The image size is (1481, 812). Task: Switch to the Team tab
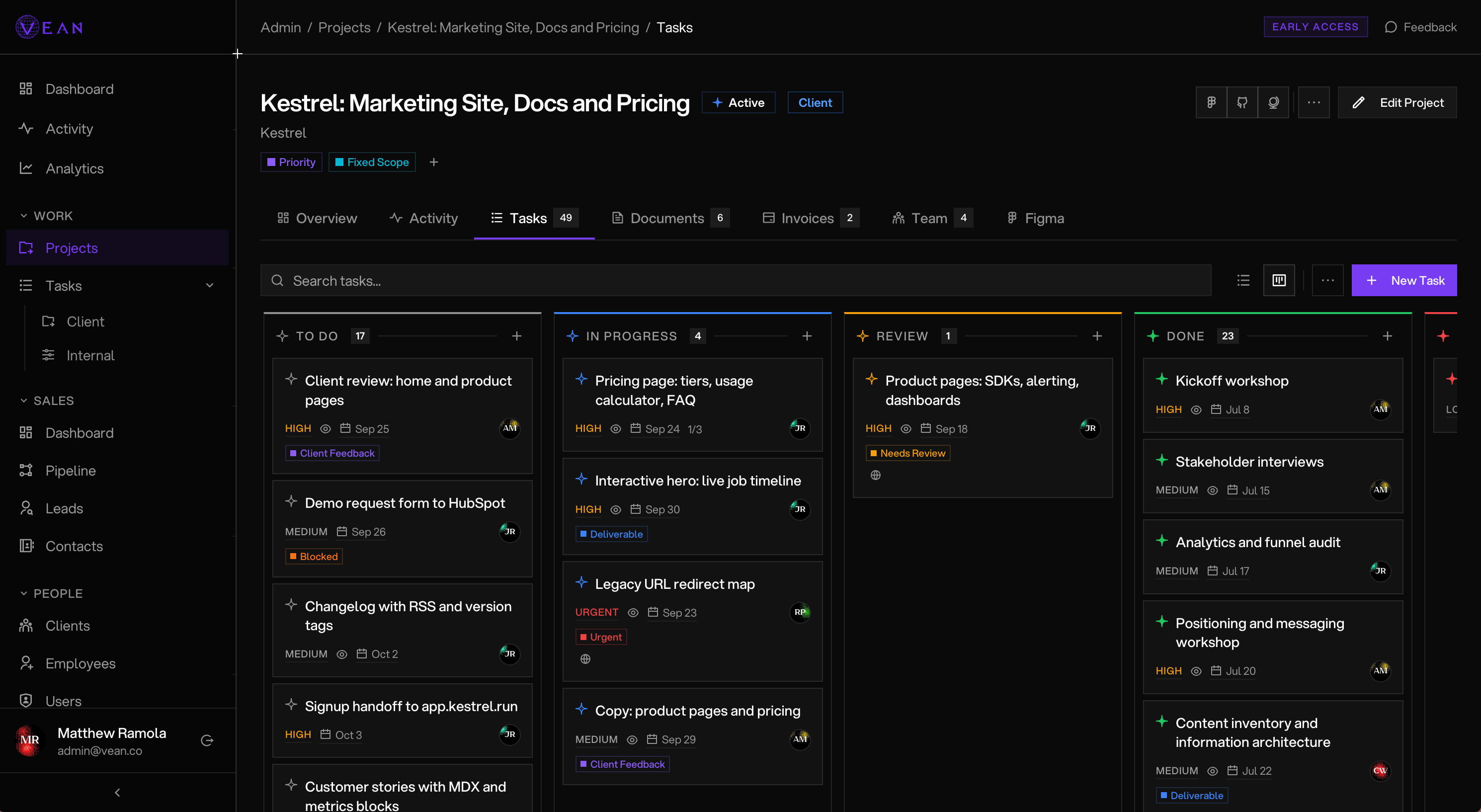click(932, 218)
